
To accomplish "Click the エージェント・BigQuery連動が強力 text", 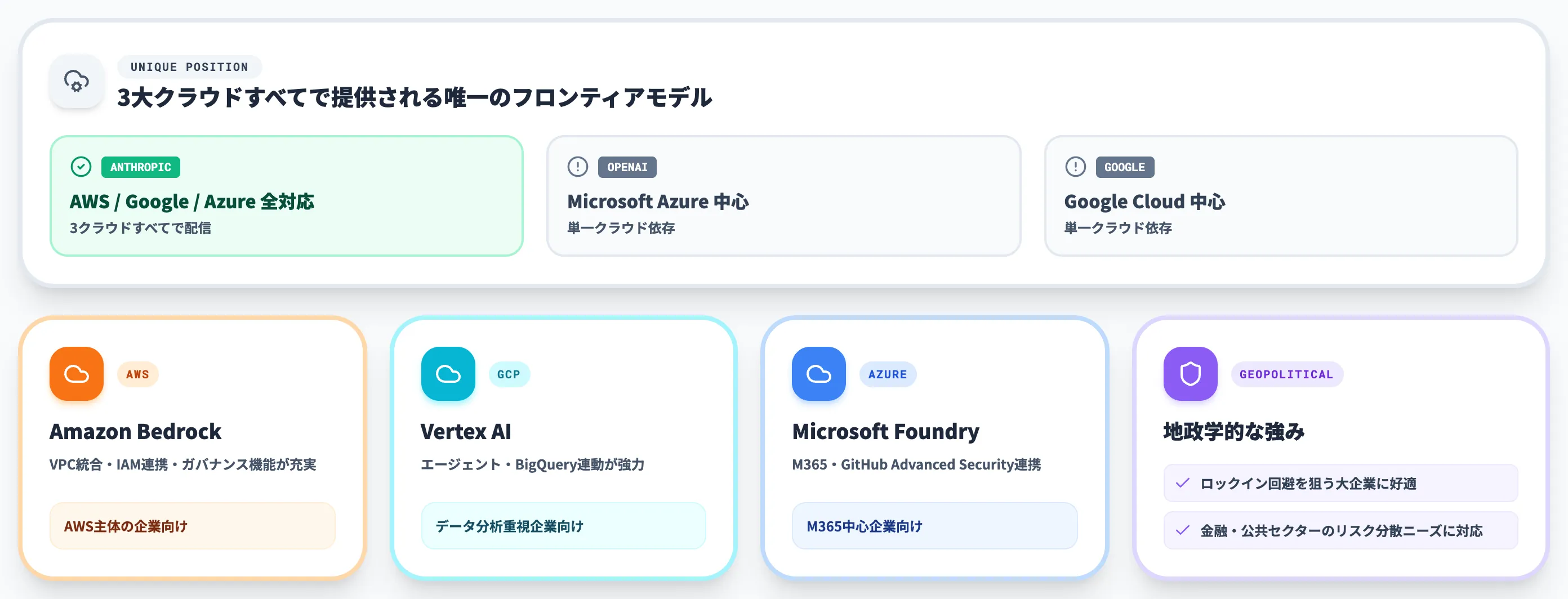I will click(x=533, y=464).
